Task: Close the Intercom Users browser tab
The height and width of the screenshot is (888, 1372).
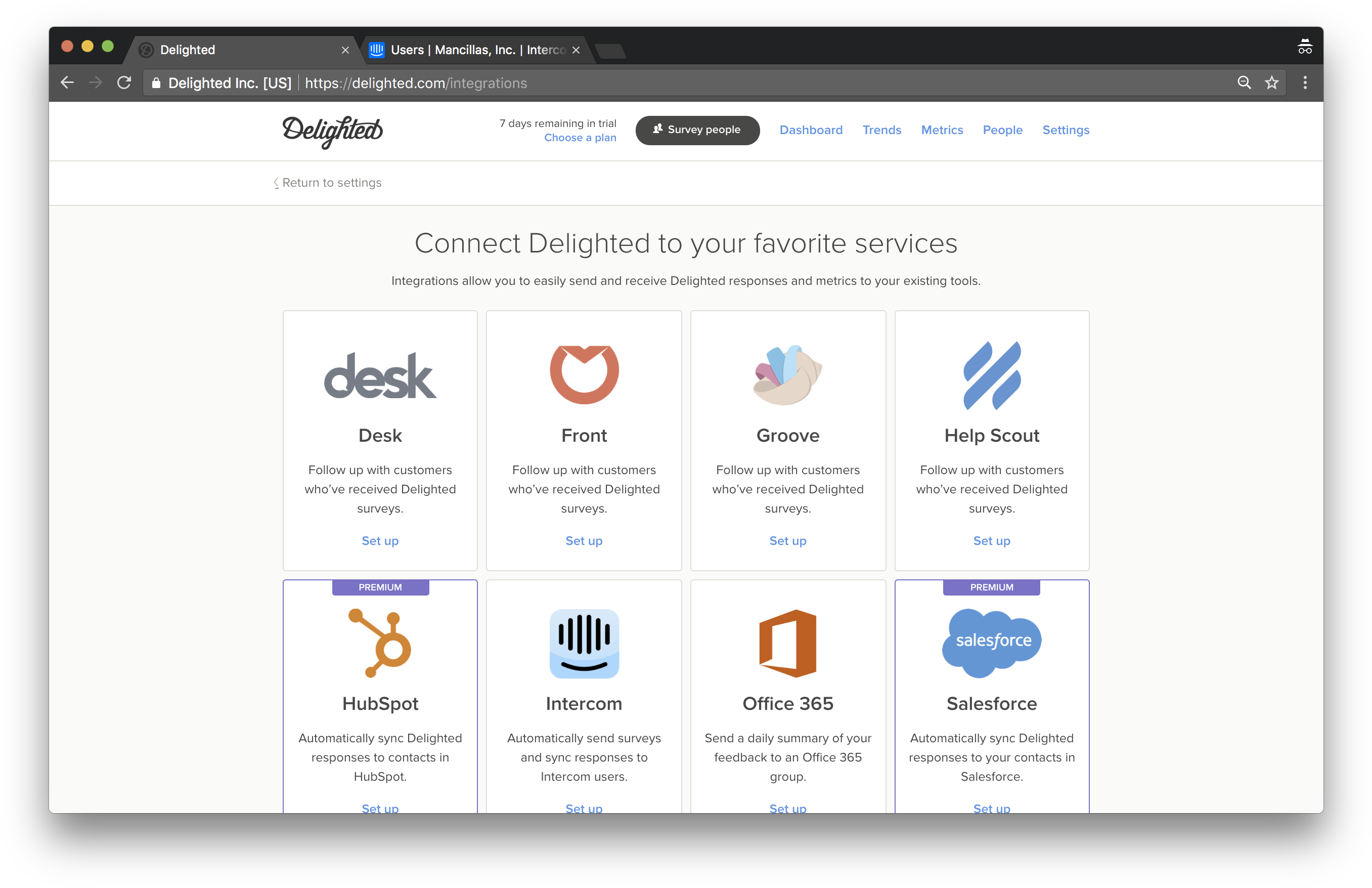Action: 575,50
